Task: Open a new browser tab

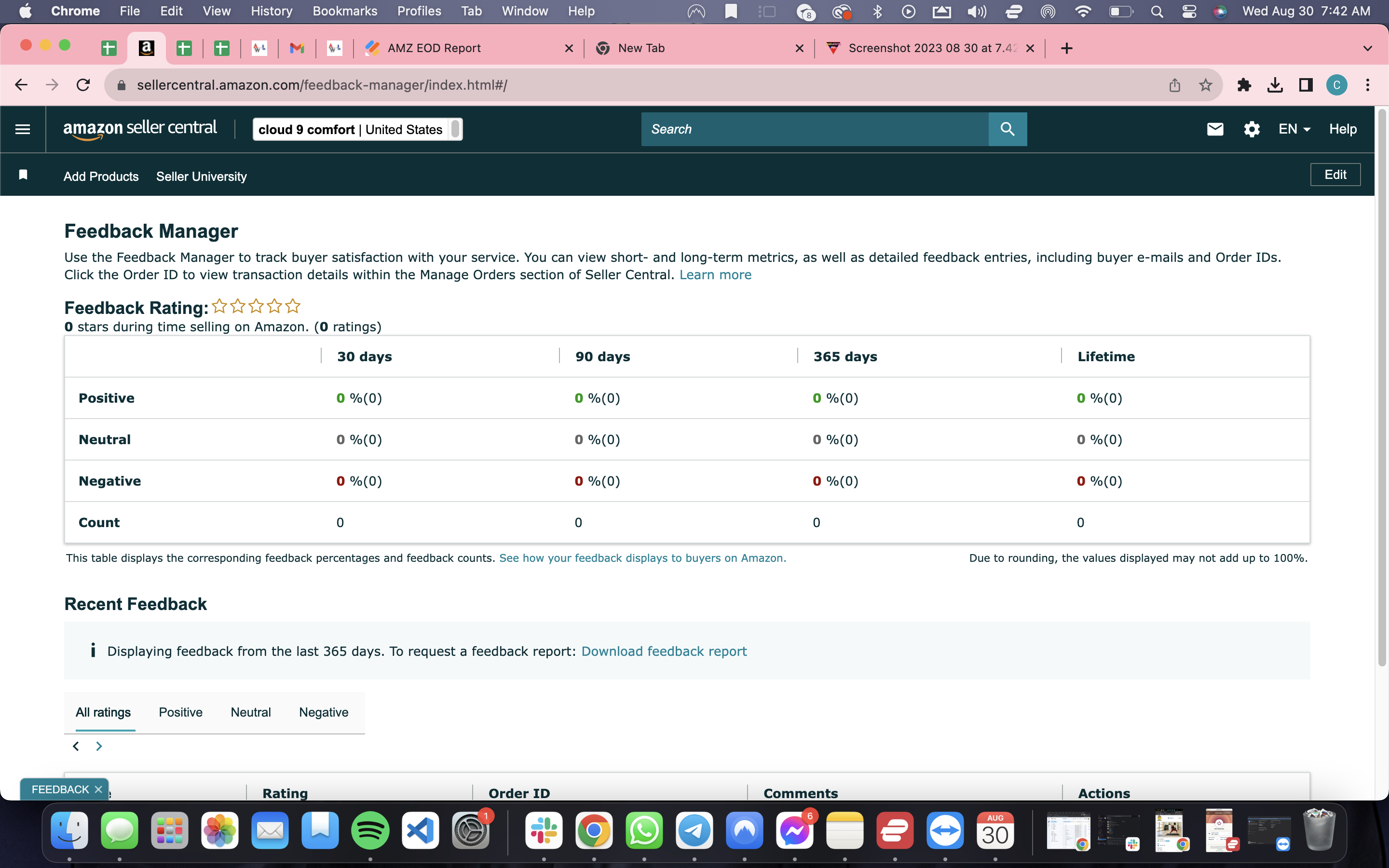Action: 1066,48
